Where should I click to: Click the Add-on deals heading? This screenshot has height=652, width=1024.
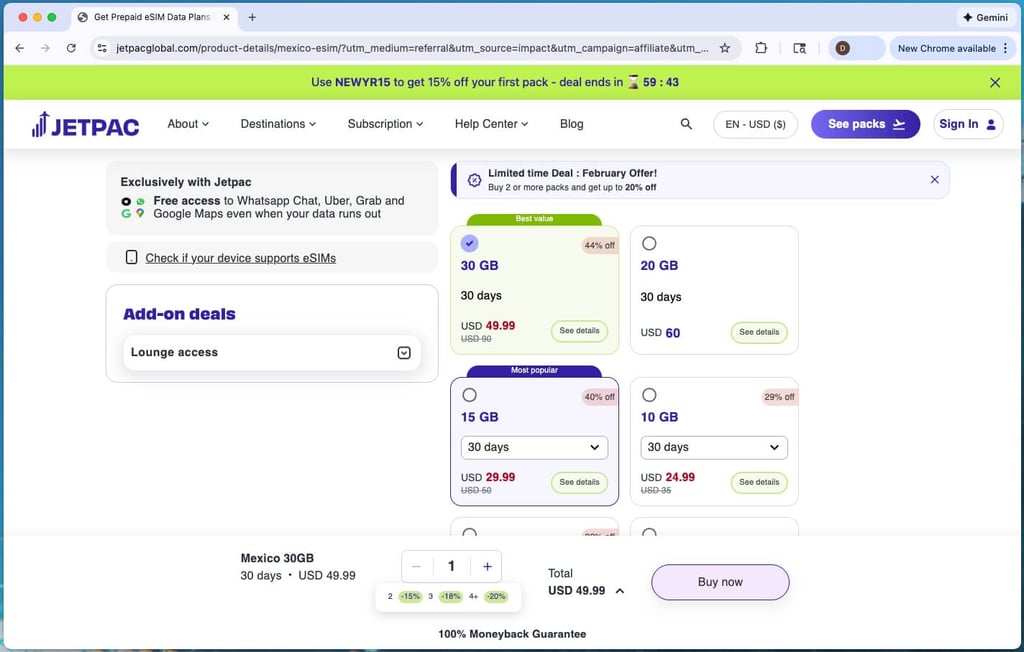tap(180, 314)
